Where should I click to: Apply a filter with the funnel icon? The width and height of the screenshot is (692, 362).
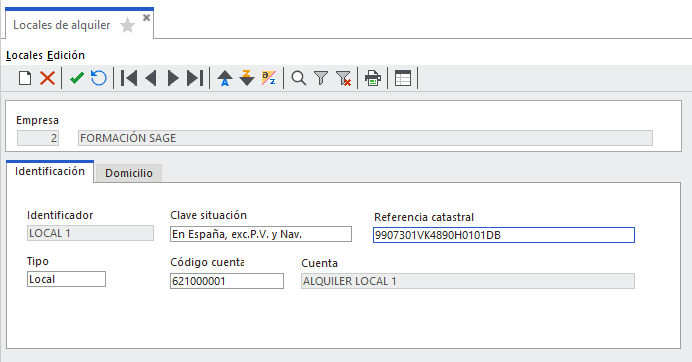[x=321, y=78]
